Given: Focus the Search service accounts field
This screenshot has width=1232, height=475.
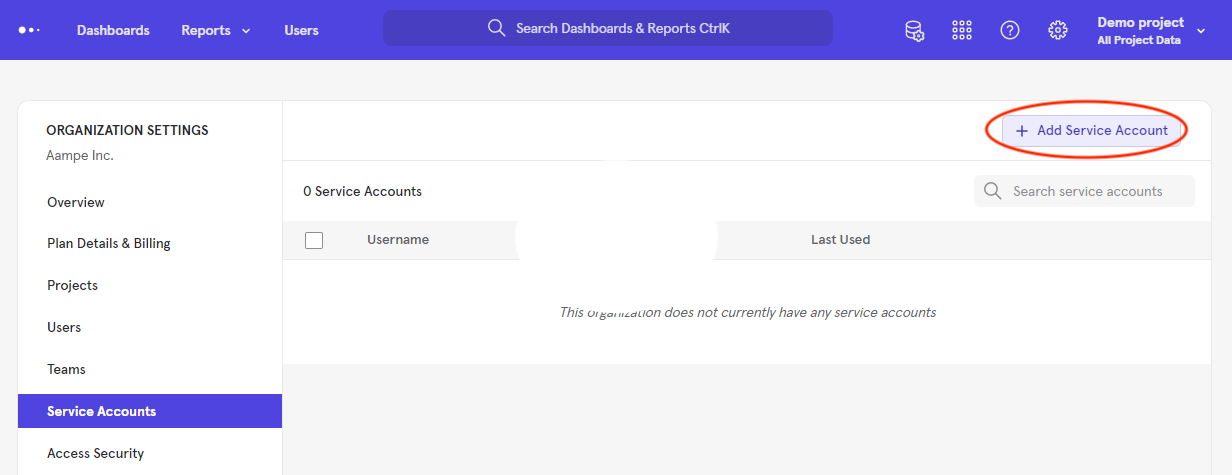Looking at the screenshot, I should pos(1084,191).
